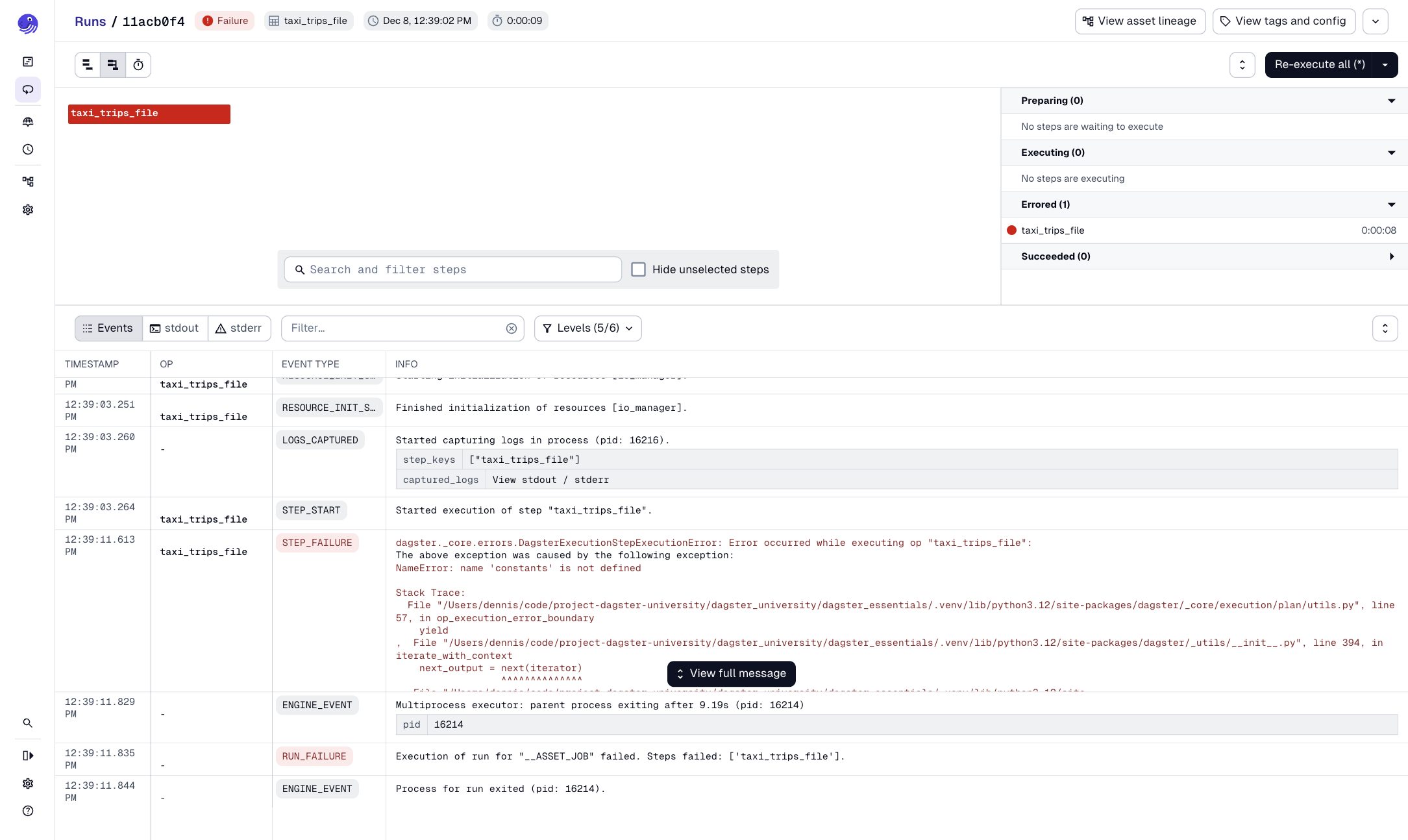Click the View asset lineage button
The width and height of the screenshot is (1408, 840).
(1141, 21)
